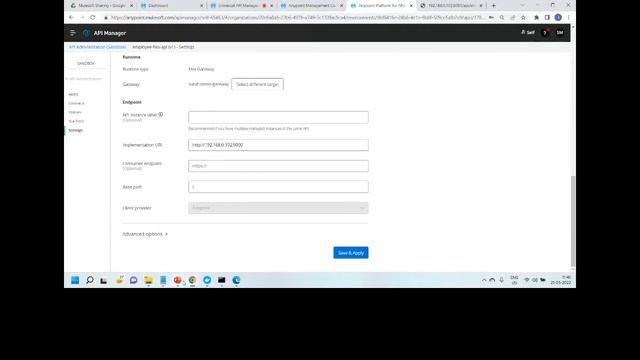Open the SM user profile avatar
The height and width of the screenshot is (360, 640).
(560, 33)
